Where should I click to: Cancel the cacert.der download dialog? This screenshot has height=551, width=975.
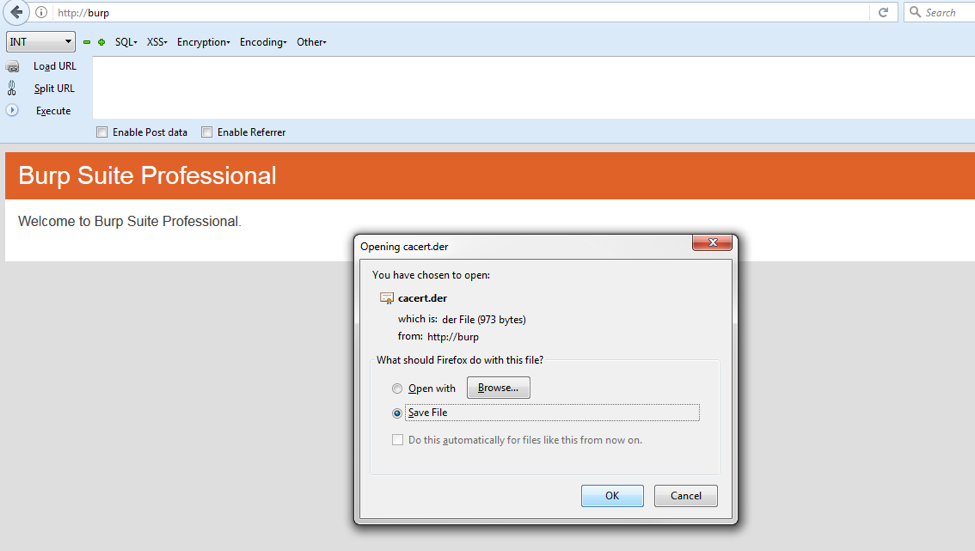point(686,496)
